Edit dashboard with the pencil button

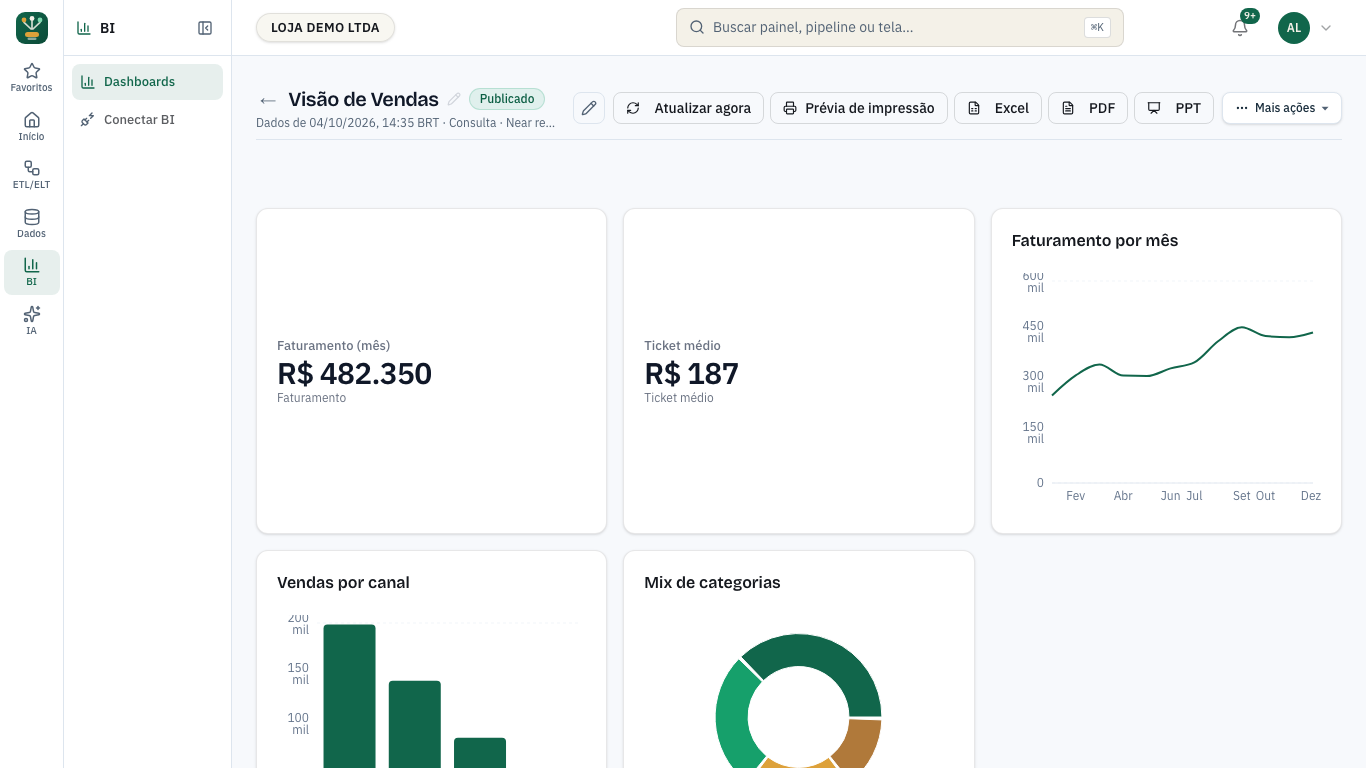click(589, 108)
